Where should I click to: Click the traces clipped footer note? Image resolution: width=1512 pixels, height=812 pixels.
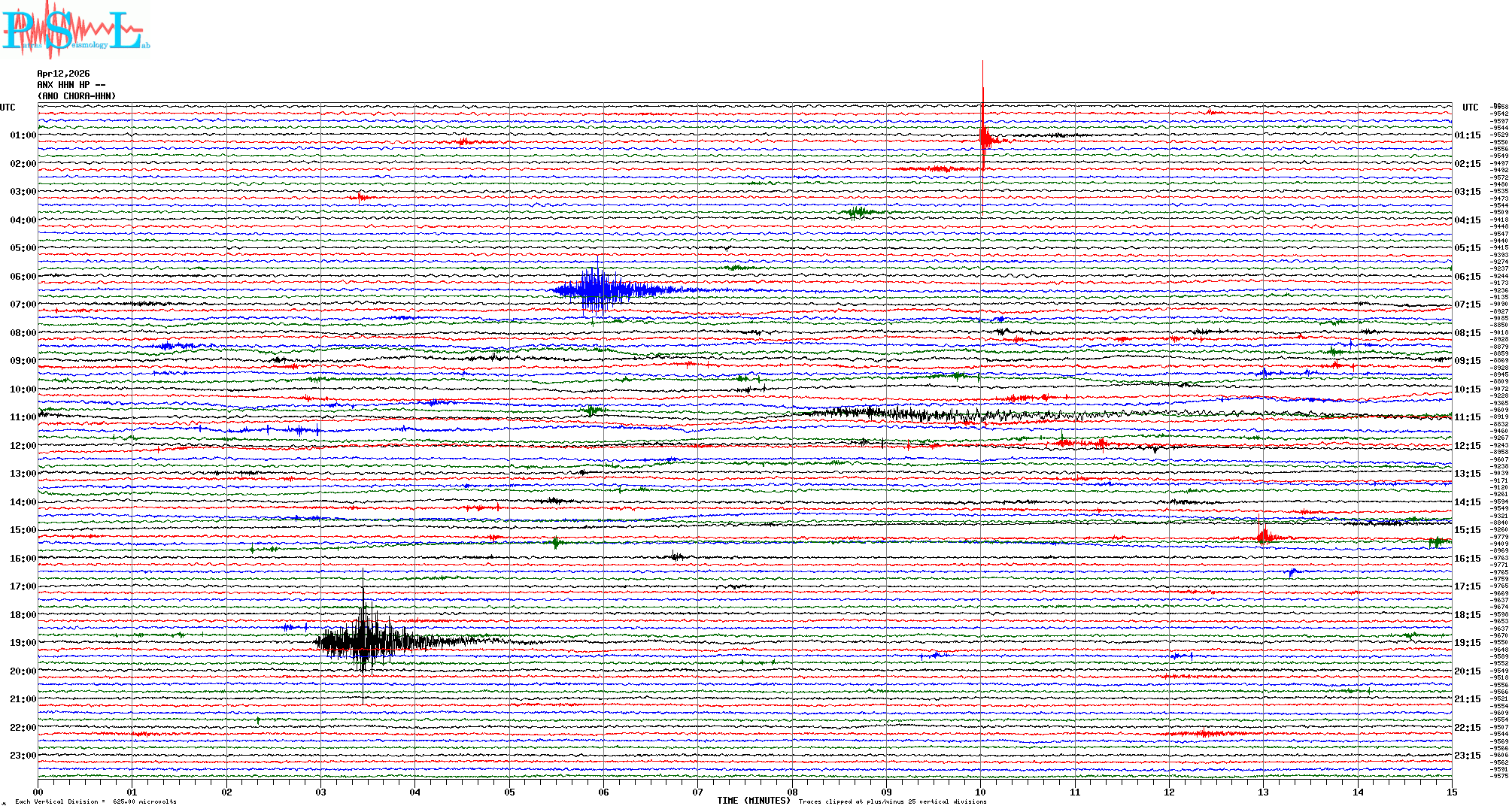[x=892, y=801]
